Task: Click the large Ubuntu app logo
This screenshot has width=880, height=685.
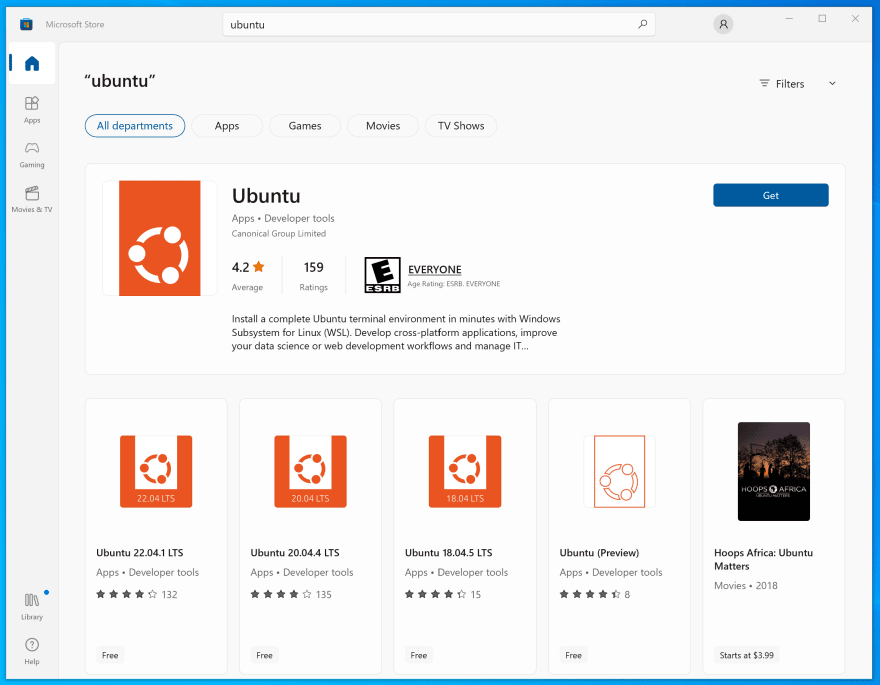Action: point(160,238)
